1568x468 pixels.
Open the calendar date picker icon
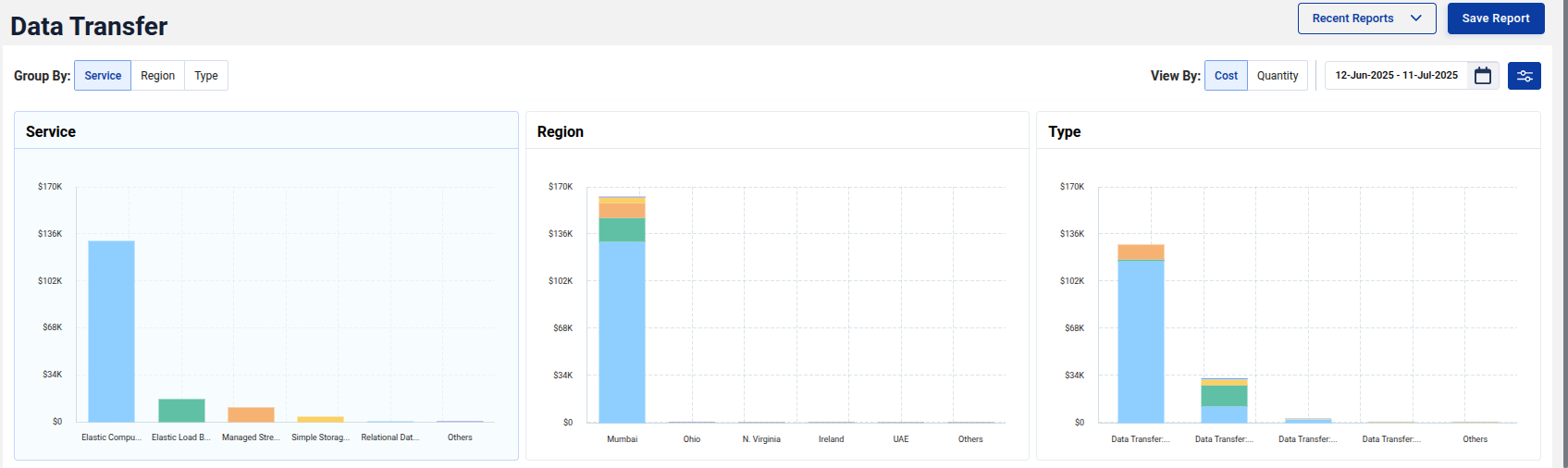(1482, 76)
